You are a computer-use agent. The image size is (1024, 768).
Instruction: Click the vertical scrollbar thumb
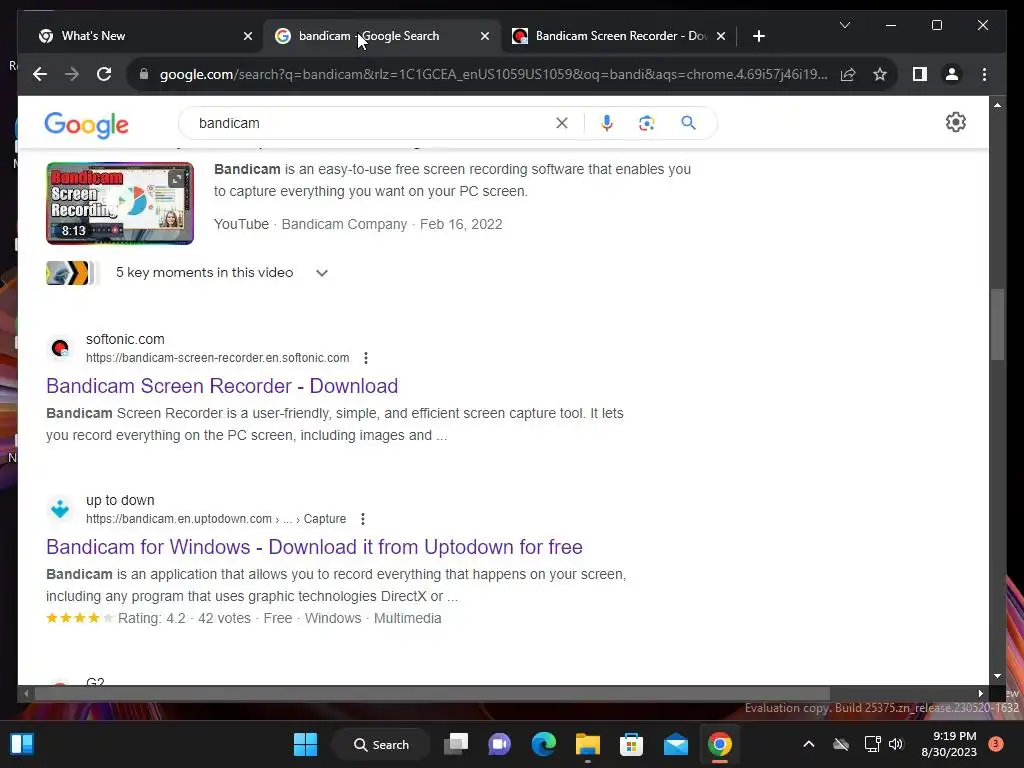click(997, 325)
